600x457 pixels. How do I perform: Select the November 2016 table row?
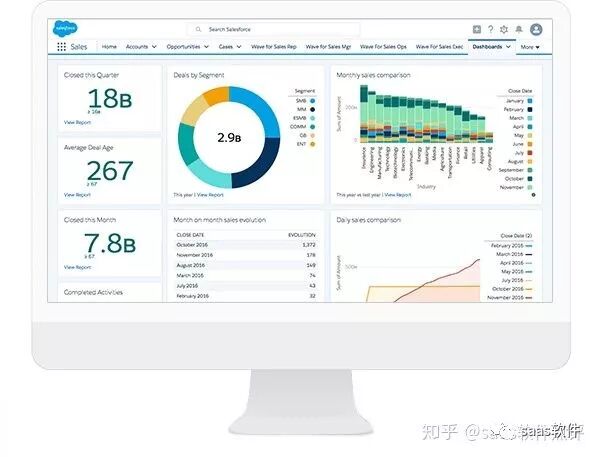coord(246,255)
